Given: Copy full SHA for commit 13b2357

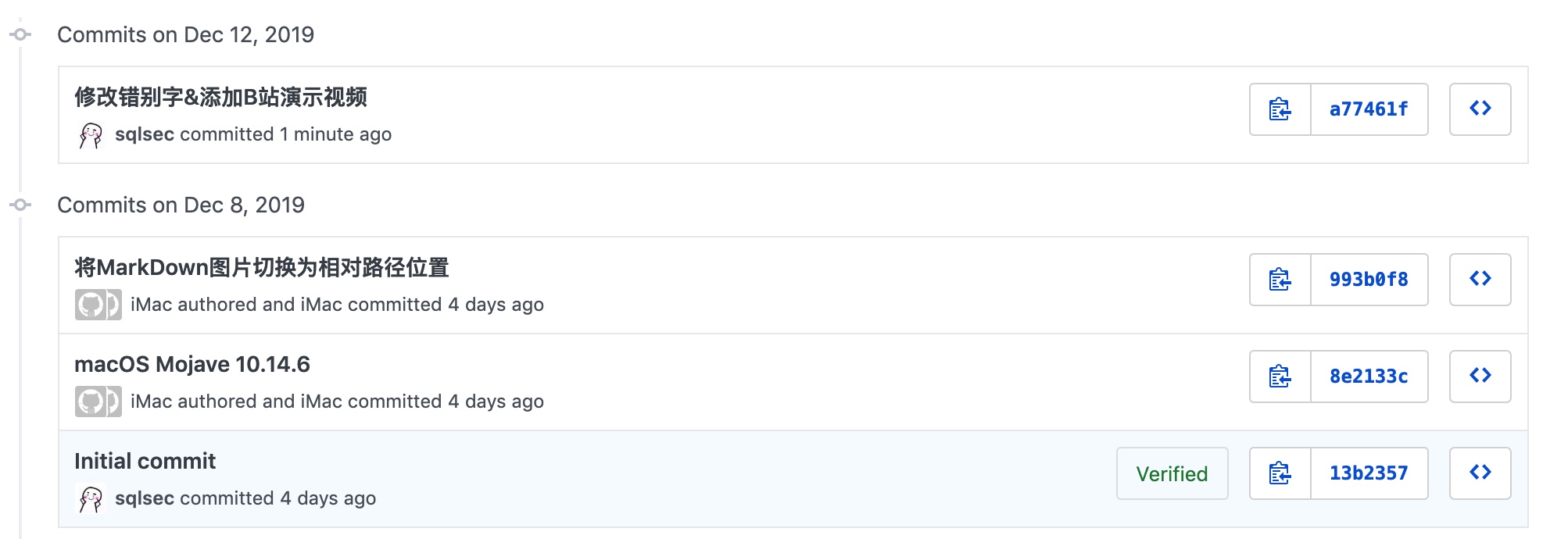Looking at the screenshot, I should [1280, 473].
